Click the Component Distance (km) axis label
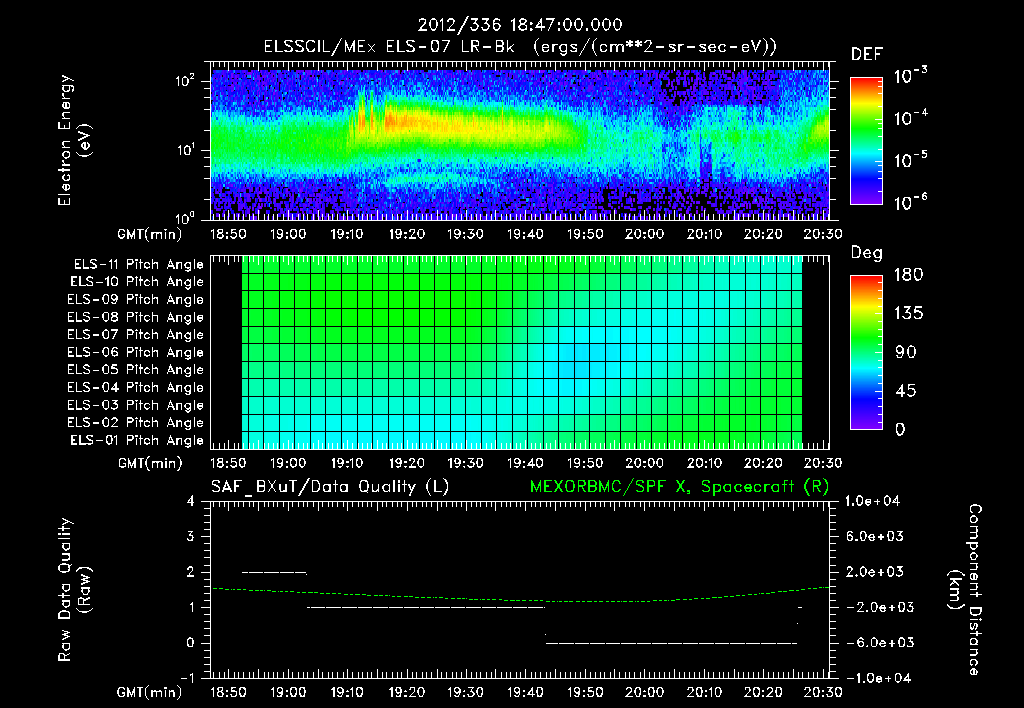Viewport: 1024px width, 708px height. pyautogui.click(x=965, y=590)
